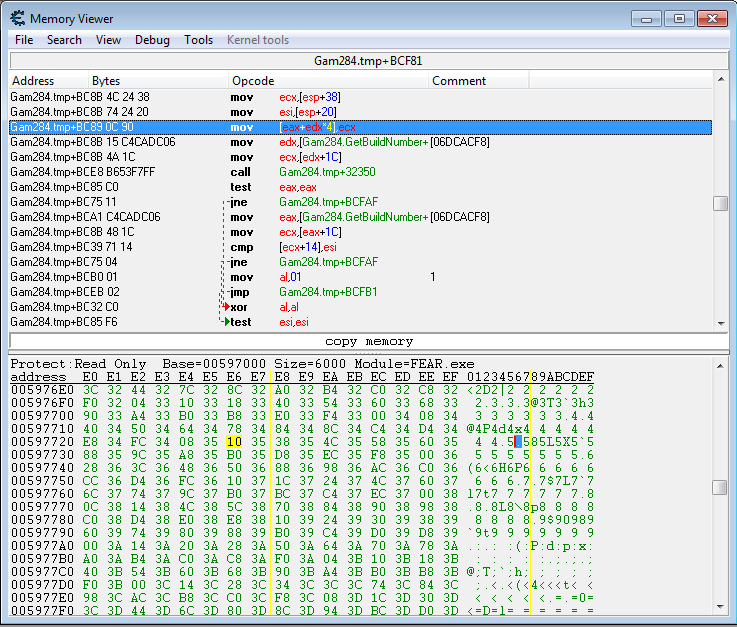Open the Tools menu
This screenshot has height=627, width=737.
coord(198,40)
